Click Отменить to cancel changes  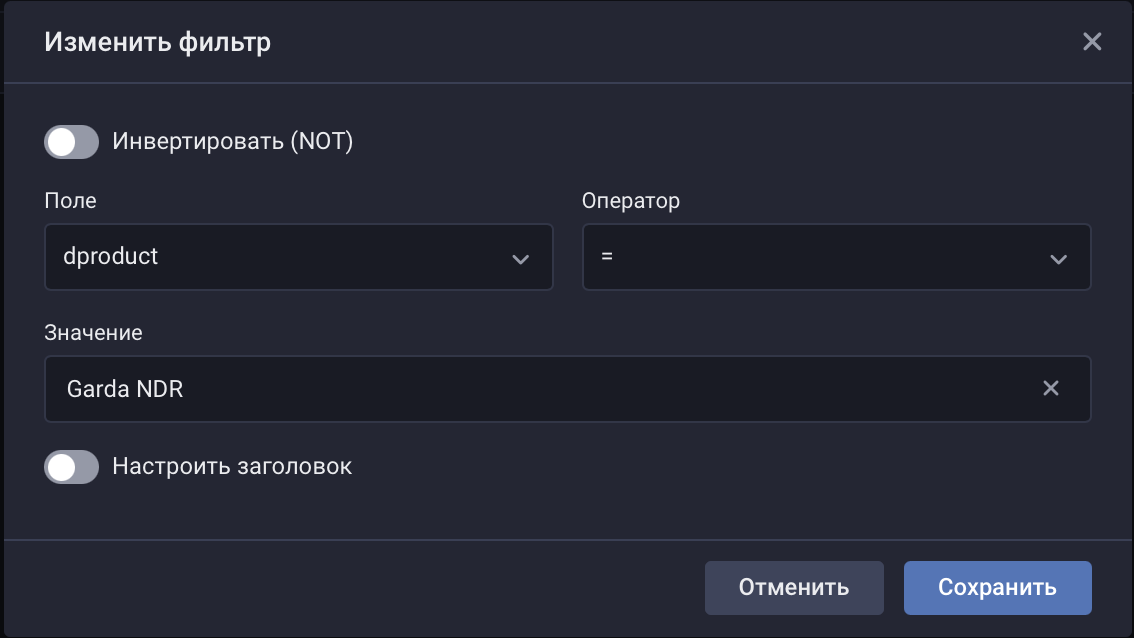[794, 588]
